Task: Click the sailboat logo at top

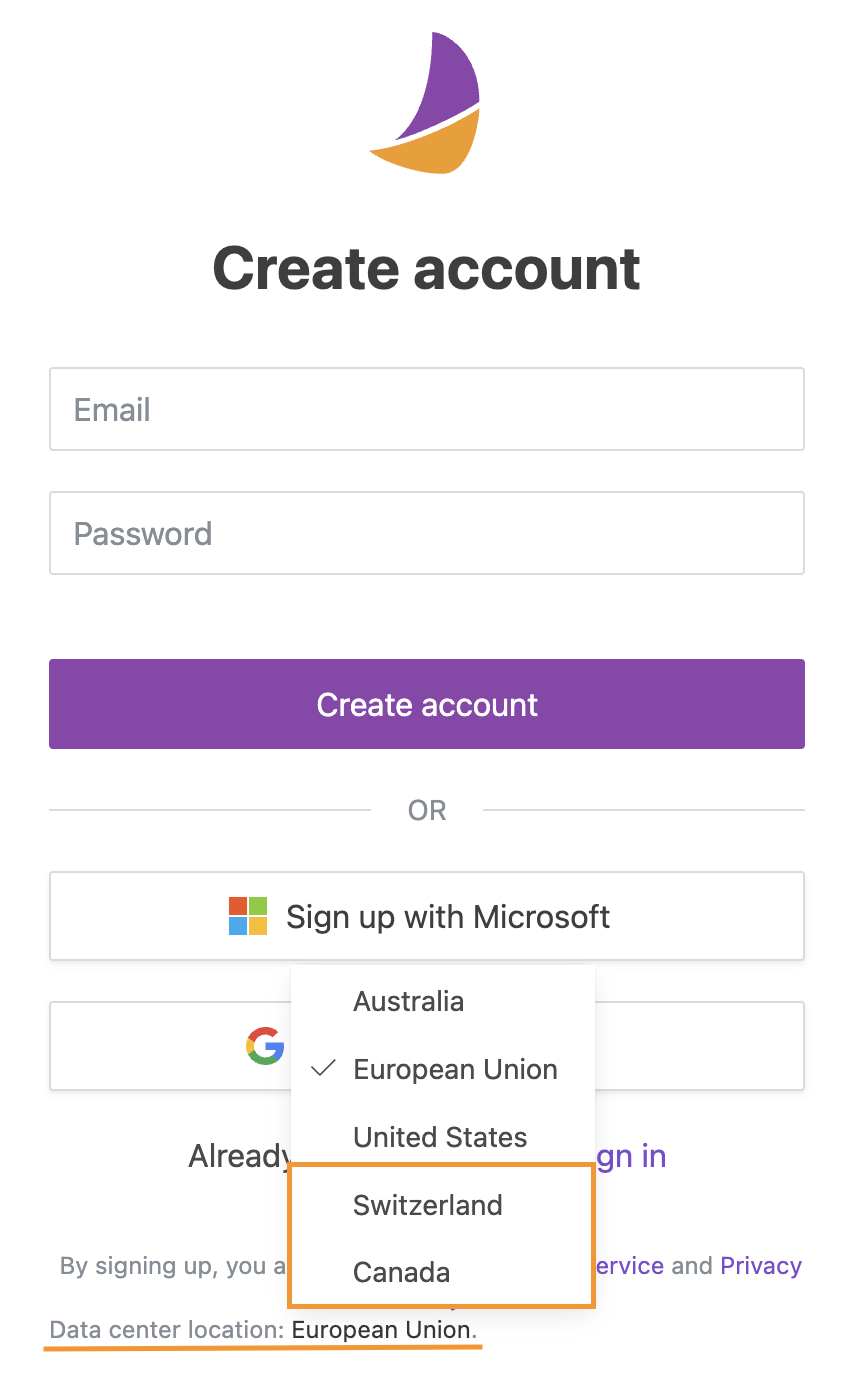Action: [x=428, y=104]
